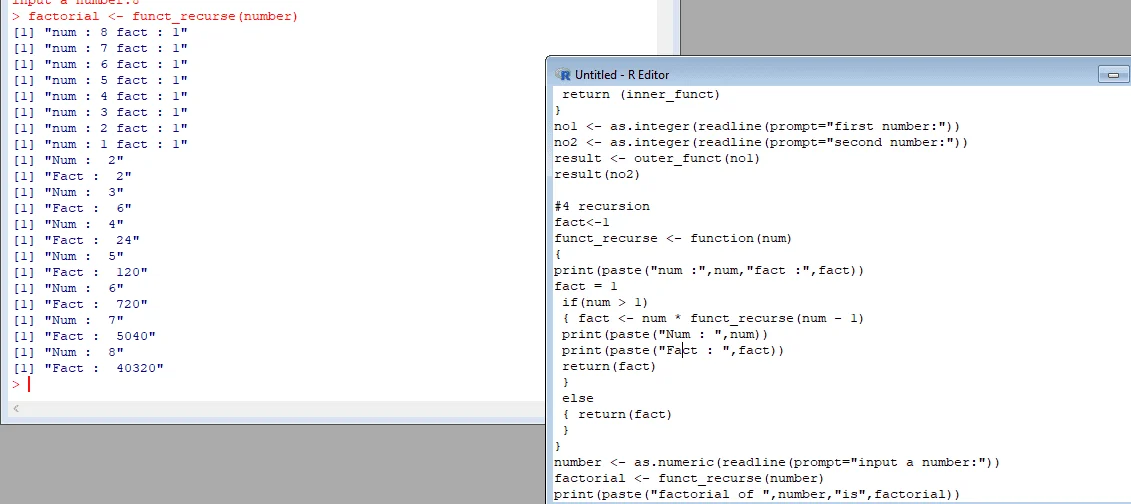Click the console line "> factorial <- funct_recurse(number)"
The width and height of the screenshot is (1131, 504).
155,16
